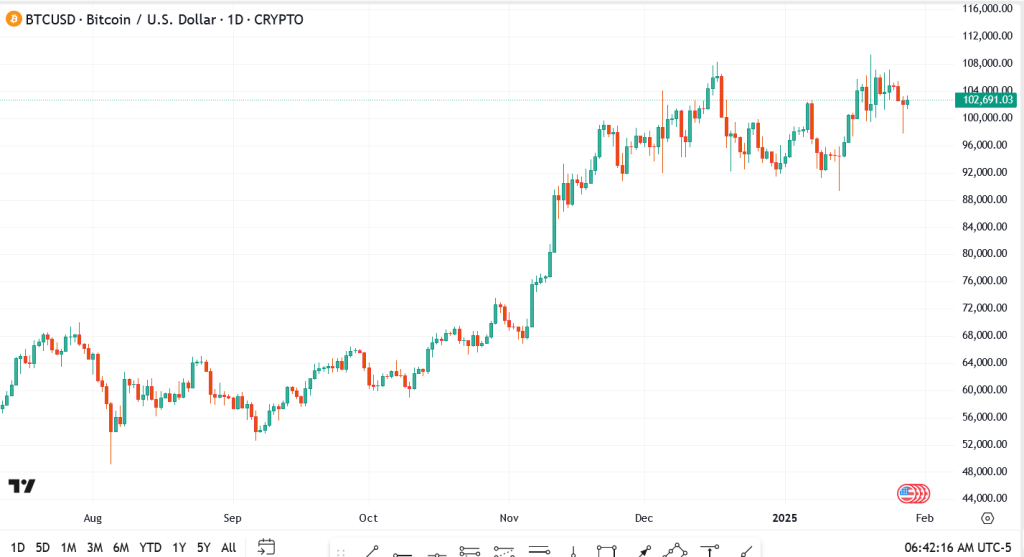Click the orange Bitcoin symbol logo
Viewport: 1024px width, 557px height.
tap(13, 19)
